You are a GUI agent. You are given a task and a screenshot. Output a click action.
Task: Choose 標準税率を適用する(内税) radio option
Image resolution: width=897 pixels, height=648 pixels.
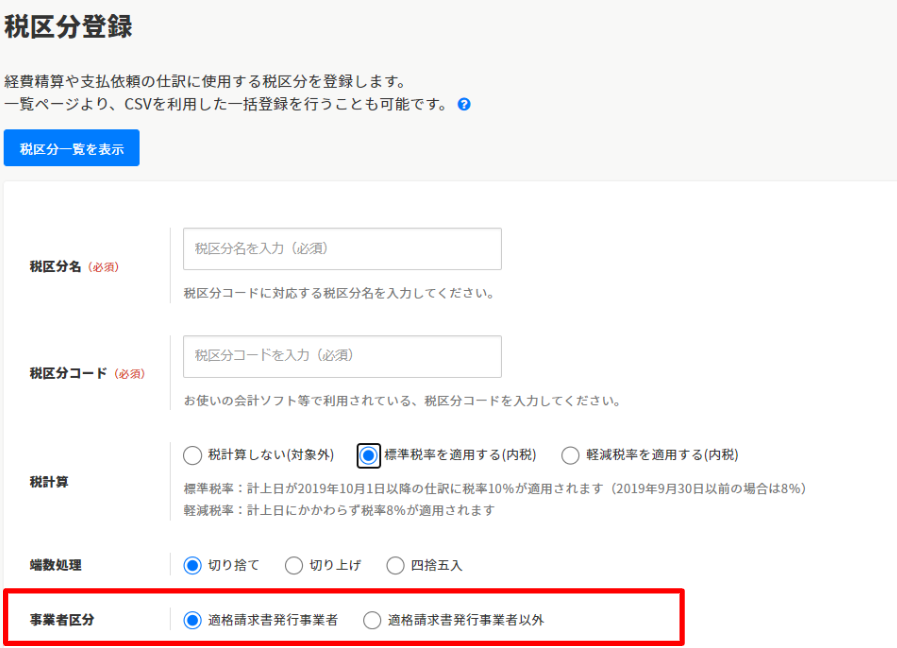(x=369, y=456)
